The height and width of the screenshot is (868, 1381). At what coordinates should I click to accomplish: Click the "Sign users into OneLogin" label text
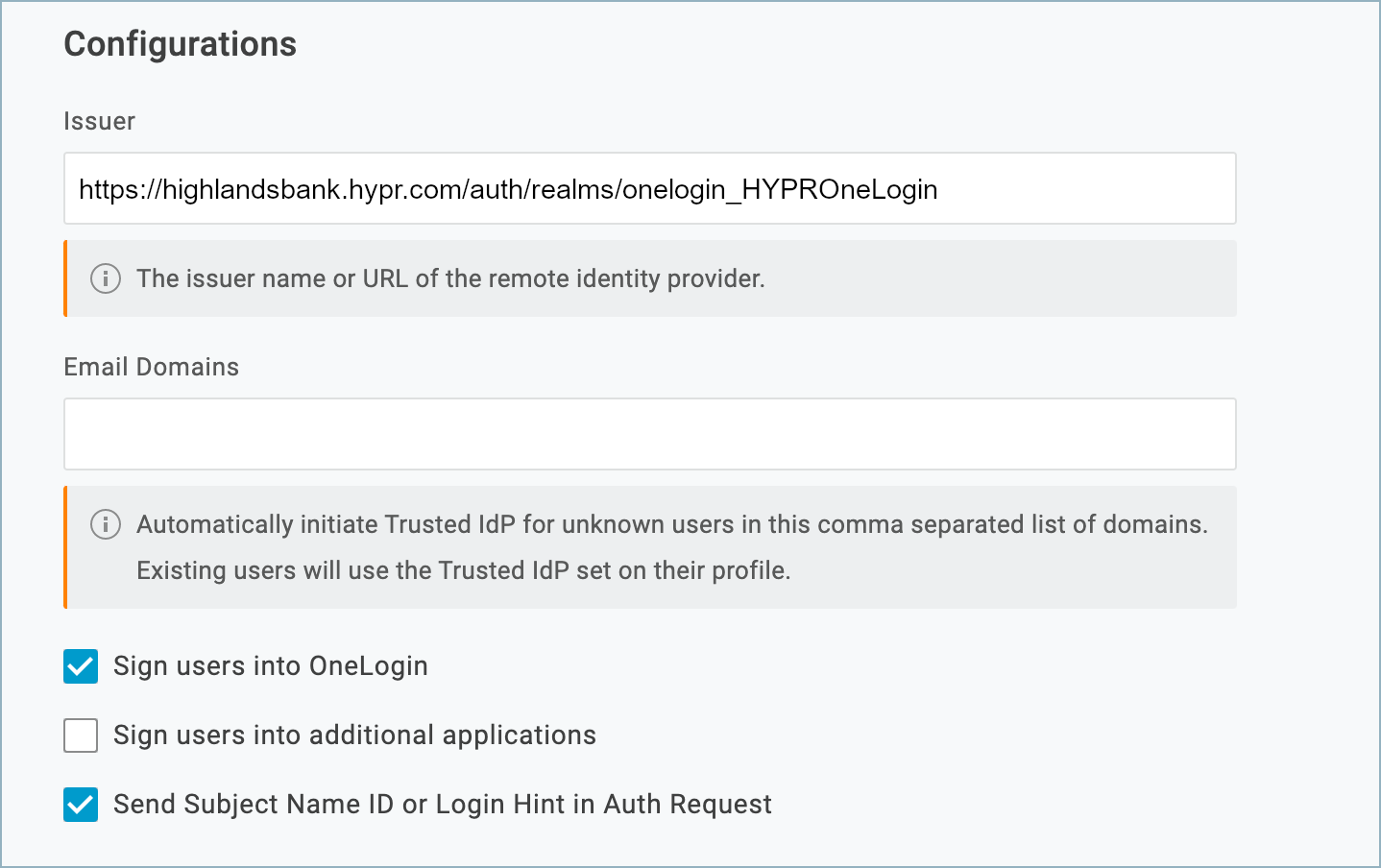270,666
